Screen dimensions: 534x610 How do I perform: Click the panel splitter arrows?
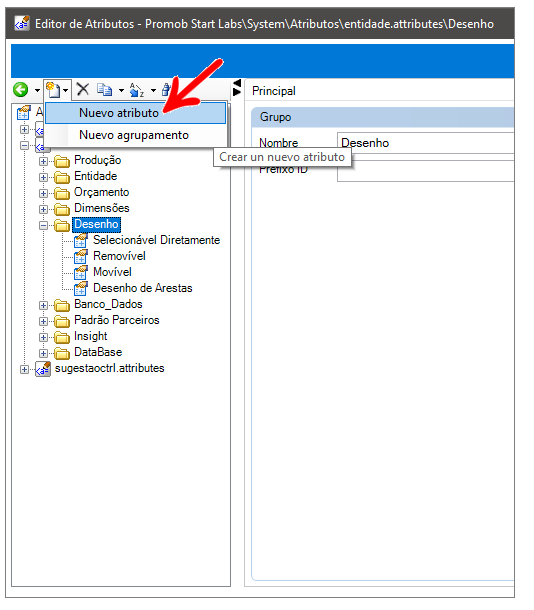[x=236, y=88]
